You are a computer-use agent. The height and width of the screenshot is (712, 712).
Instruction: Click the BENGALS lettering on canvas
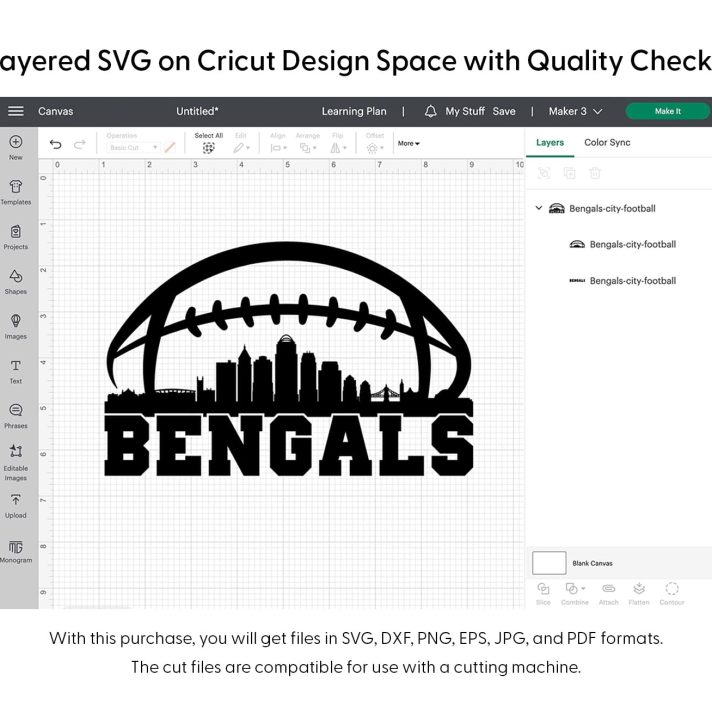tap(289, 445)
